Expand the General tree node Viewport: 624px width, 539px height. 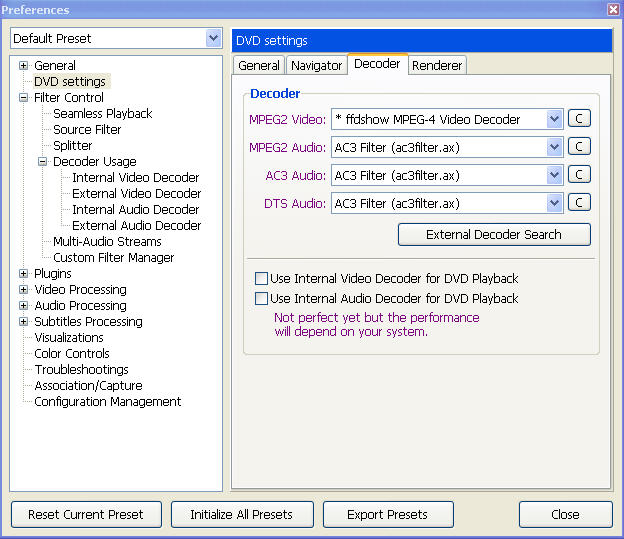(x=24, y=66)
